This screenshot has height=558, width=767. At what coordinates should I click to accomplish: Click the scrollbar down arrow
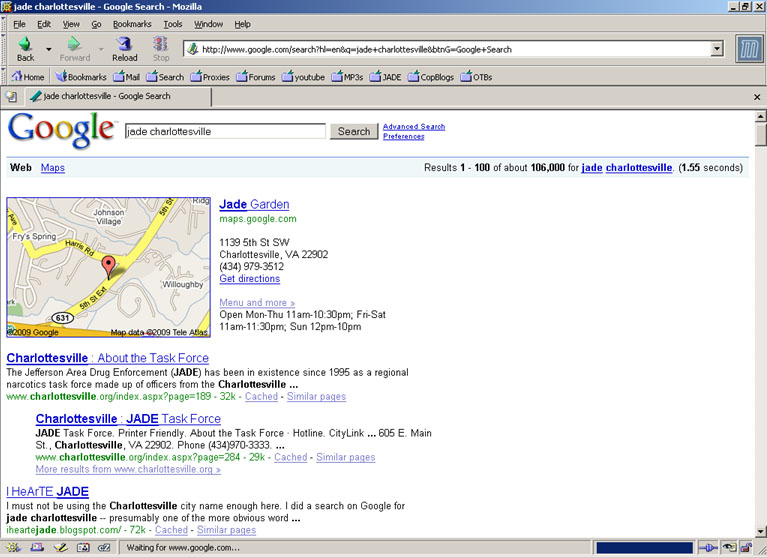[x=761, y=531]
